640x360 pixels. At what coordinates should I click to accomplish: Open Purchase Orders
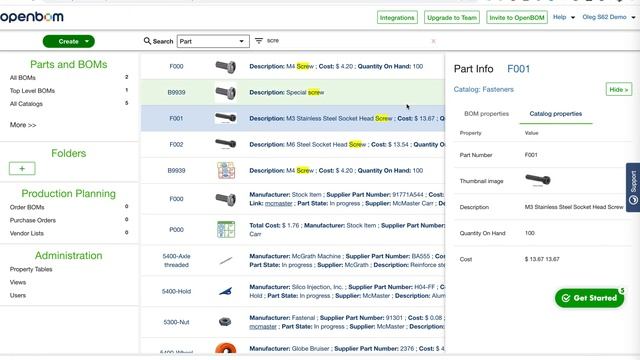33,220
